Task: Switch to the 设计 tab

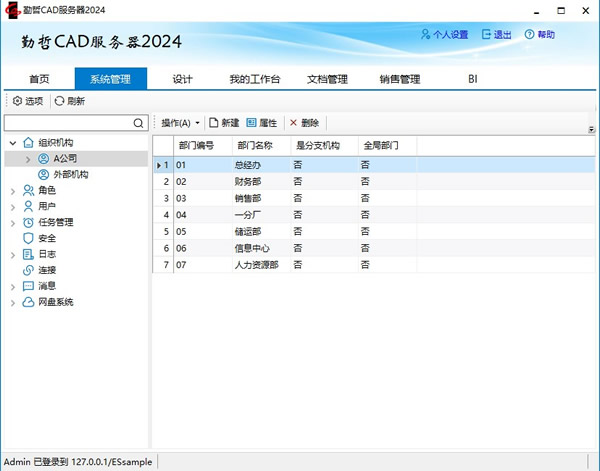Action: click(x=182, y=79)
